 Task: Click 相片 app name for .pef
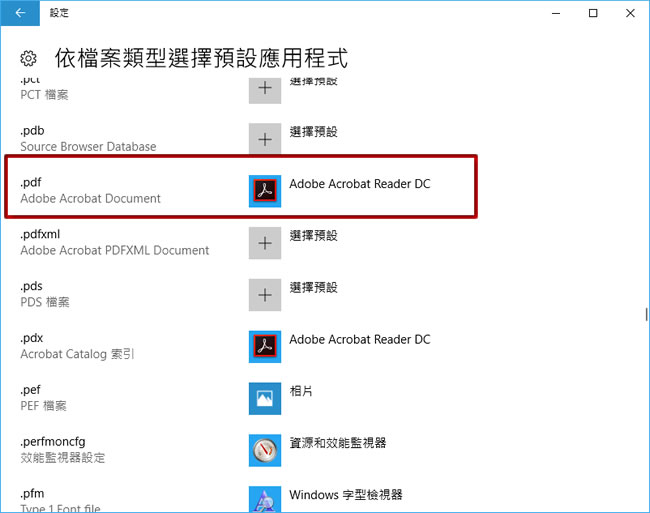click(301, 391)
